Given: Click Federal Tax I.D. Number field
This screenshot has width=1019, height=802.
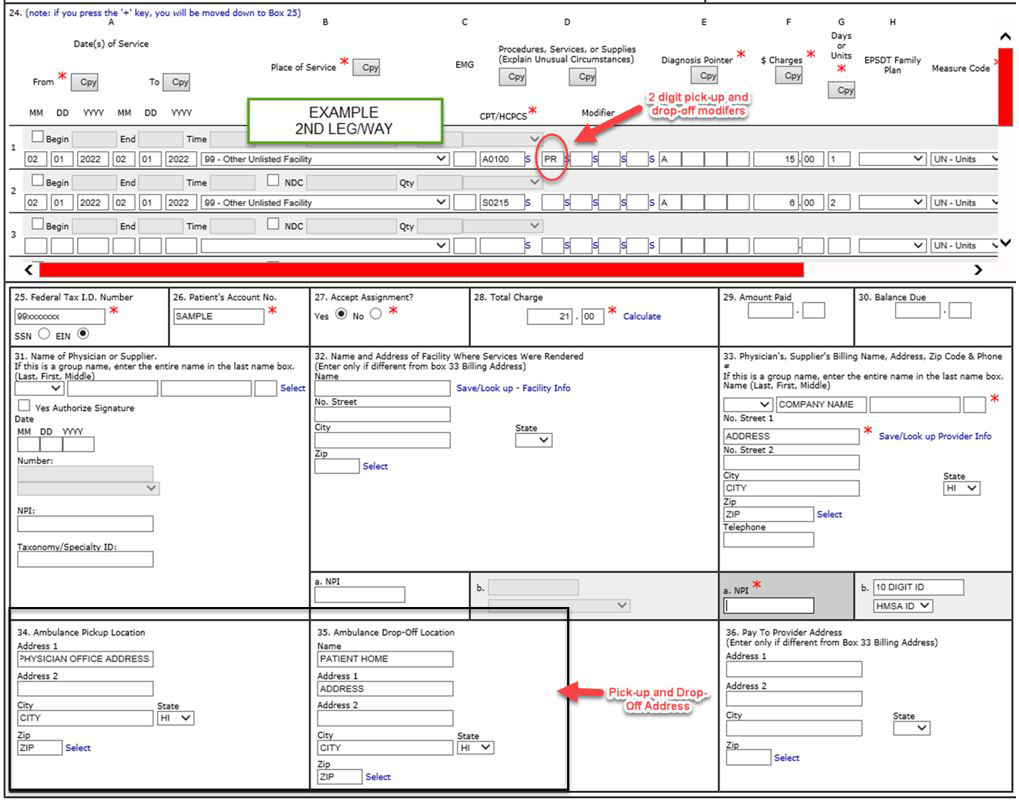Looking at the screenshot, I should (x=60, y=317).
